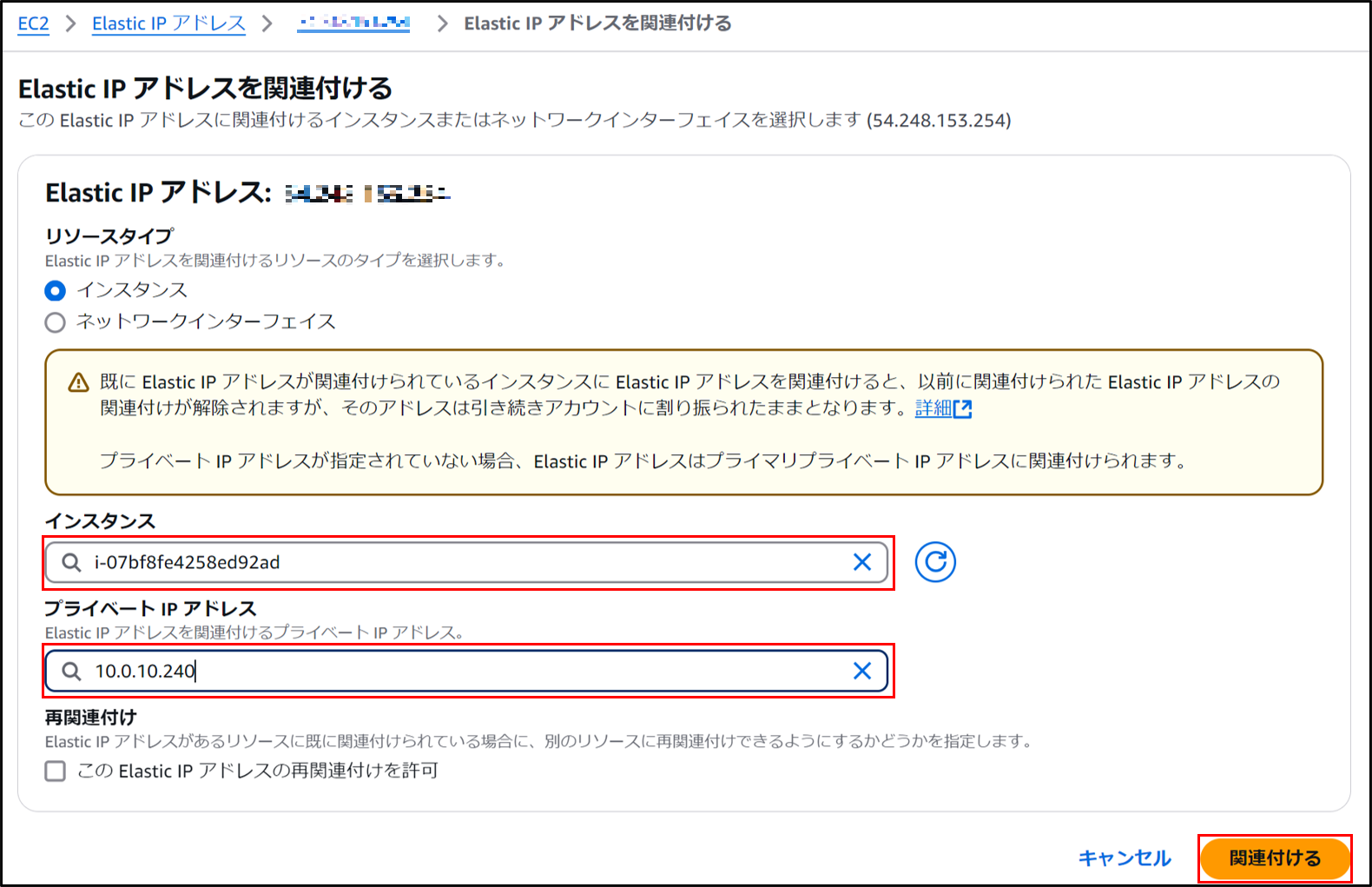Screen dimensions: 1372x887
Task: Select the ネットワークインターフェイス radio option
Action: tap(55, 322)
